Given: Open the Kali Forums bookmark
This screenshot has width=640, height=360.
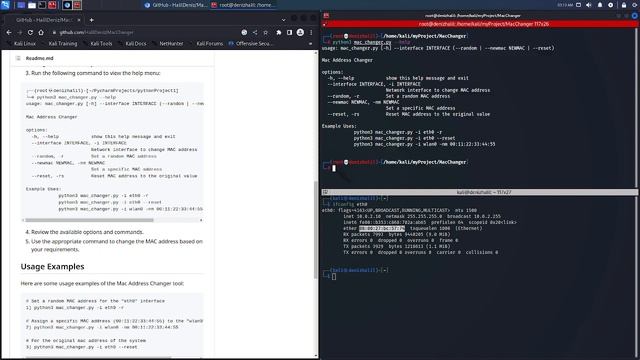Looking at the screenshot, I should 207,43.
